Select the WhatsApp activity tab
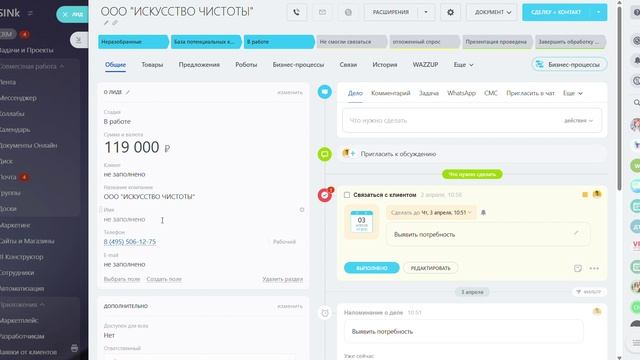 pos(461,93)
